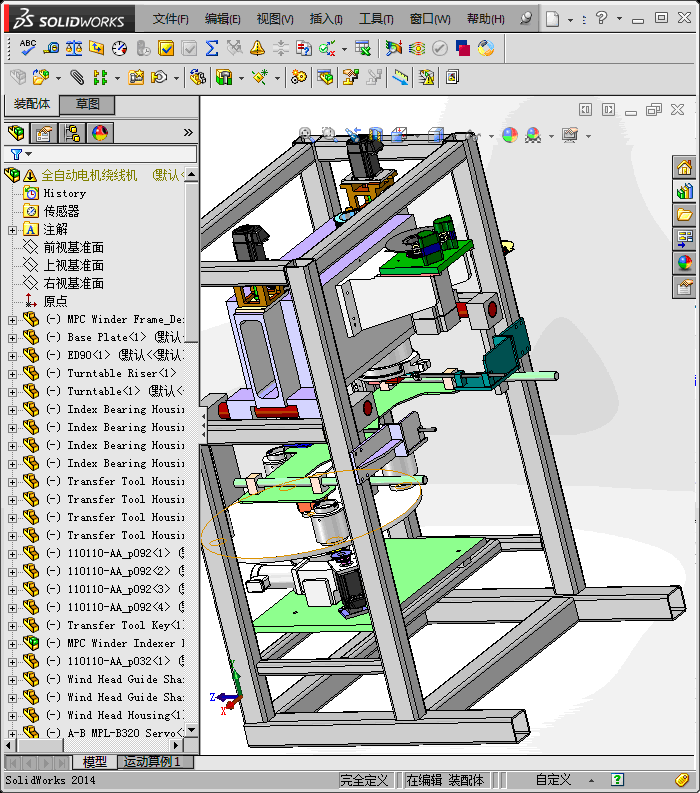Run Interference Detection tool
700x793 pixels.
[x=401, y=77]
